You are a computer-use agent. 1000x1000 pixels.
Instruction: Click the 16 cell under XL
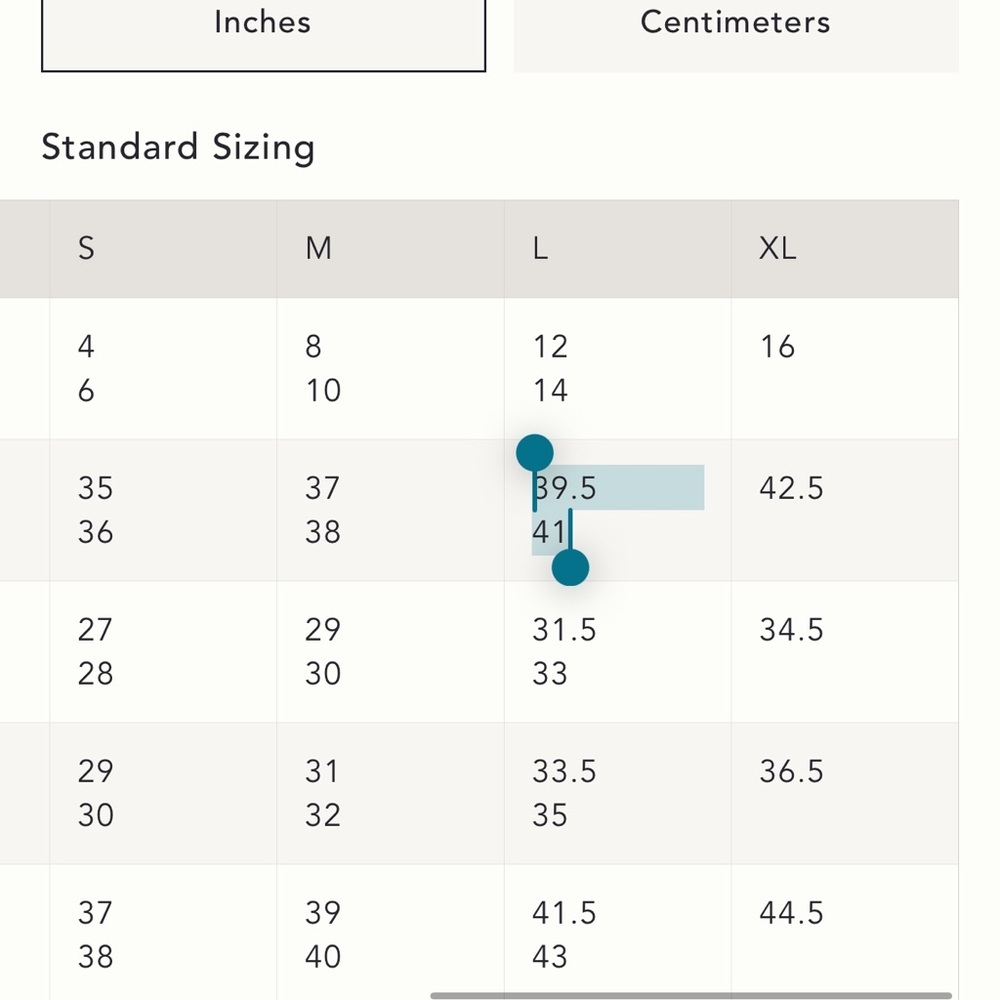[x=777, y=347]
